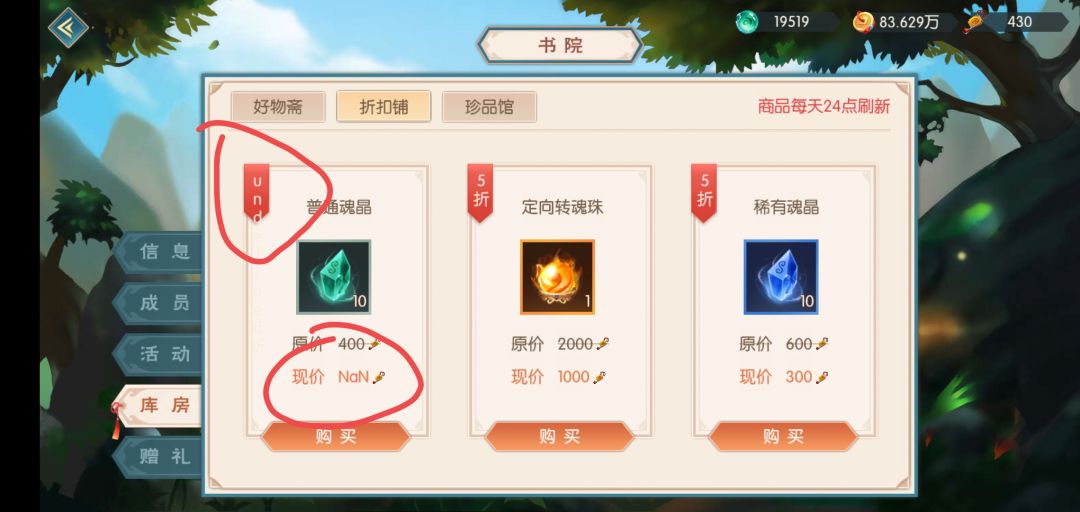Switch to the 好物斋 tab
Image resolution: width=1080 pixels, height=512 pixels.
(x=278, y=107)
